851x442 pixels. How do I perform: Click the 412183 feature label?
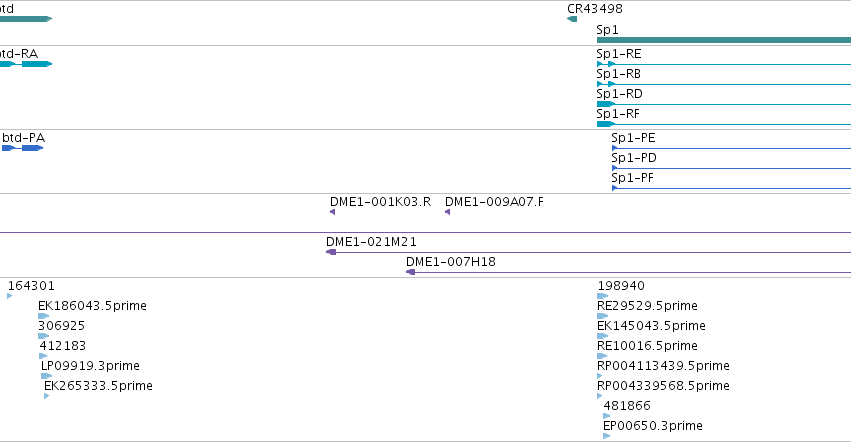pyautogui.click(x=62, y=346)
